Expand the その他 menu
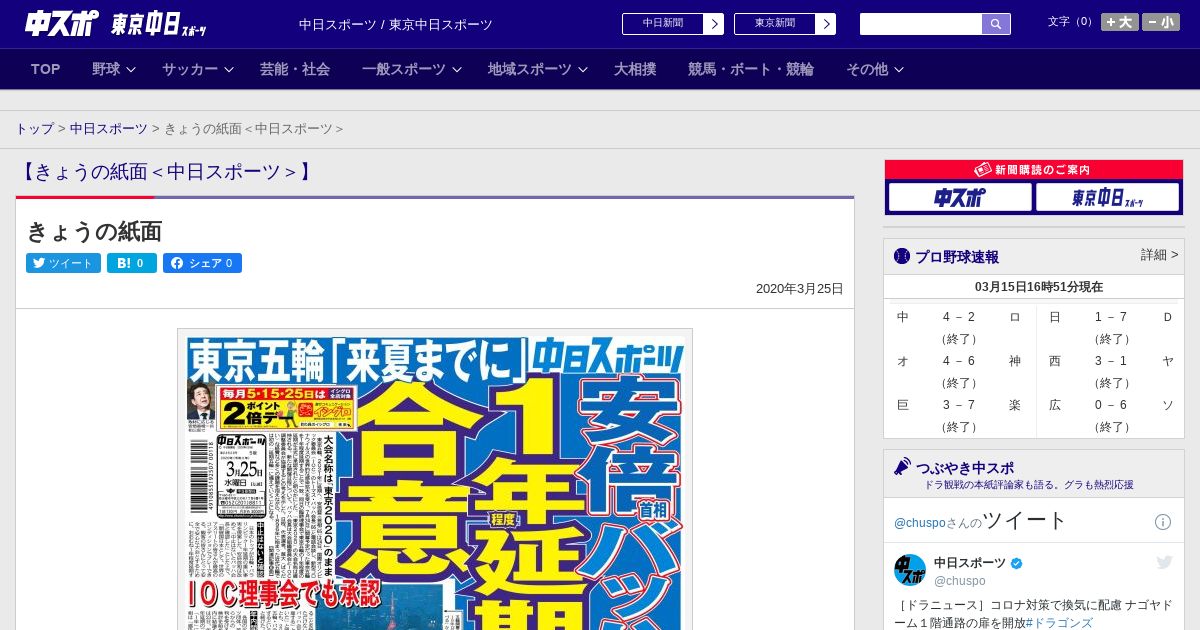The image size is (1200, 630). point(875,69)
